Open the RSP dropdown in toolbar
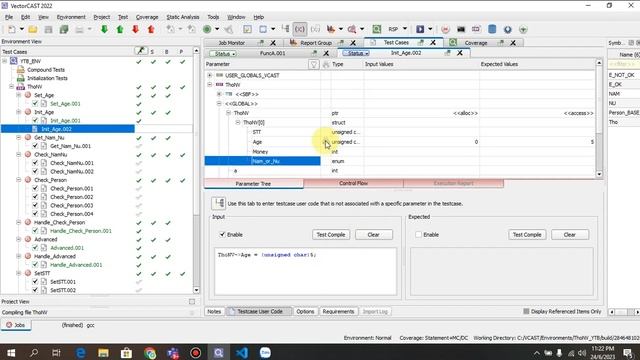Viewport: 640px width, 360px height. pos(405,29)
